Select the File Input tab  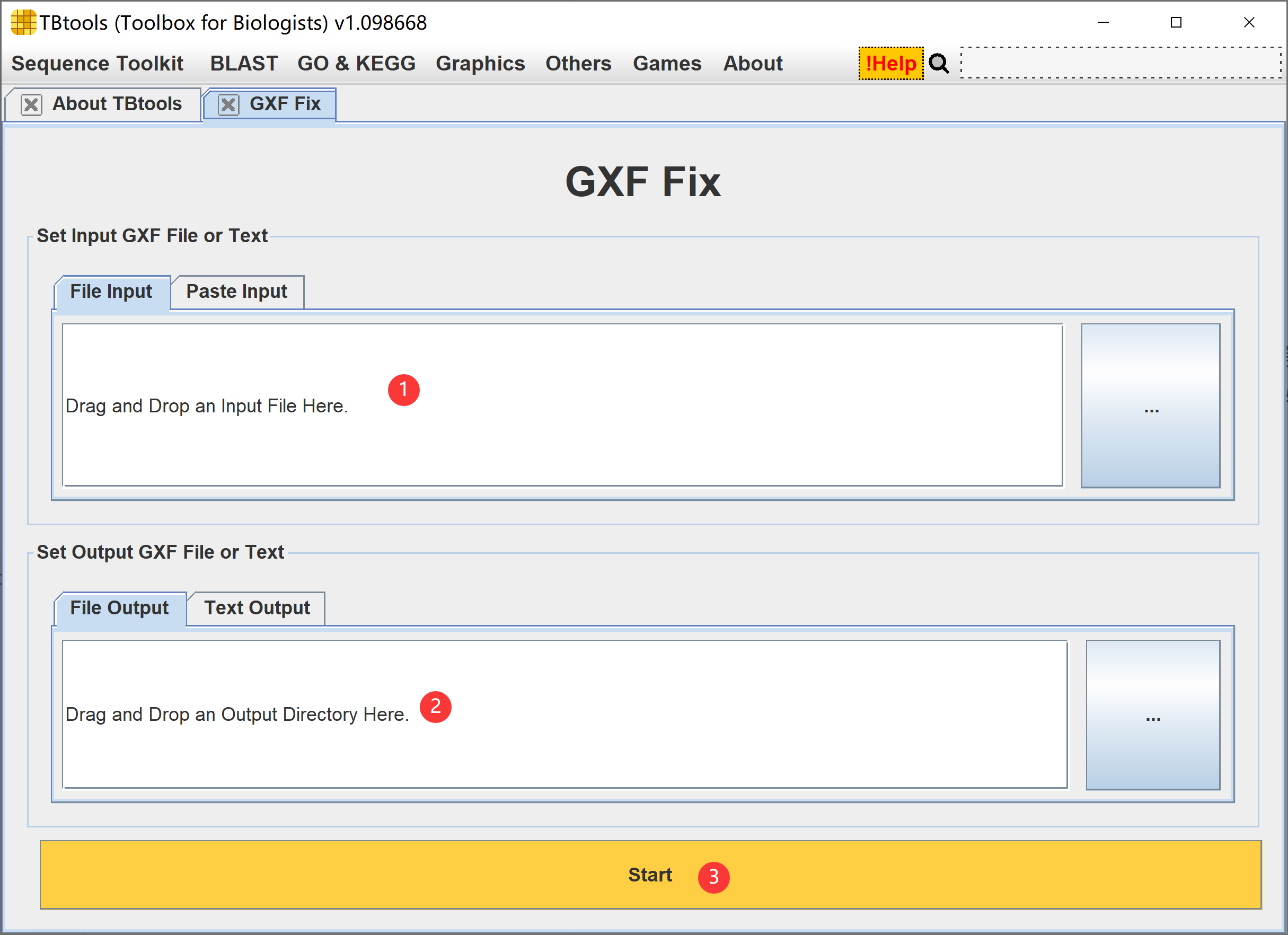tap(111, 292)
